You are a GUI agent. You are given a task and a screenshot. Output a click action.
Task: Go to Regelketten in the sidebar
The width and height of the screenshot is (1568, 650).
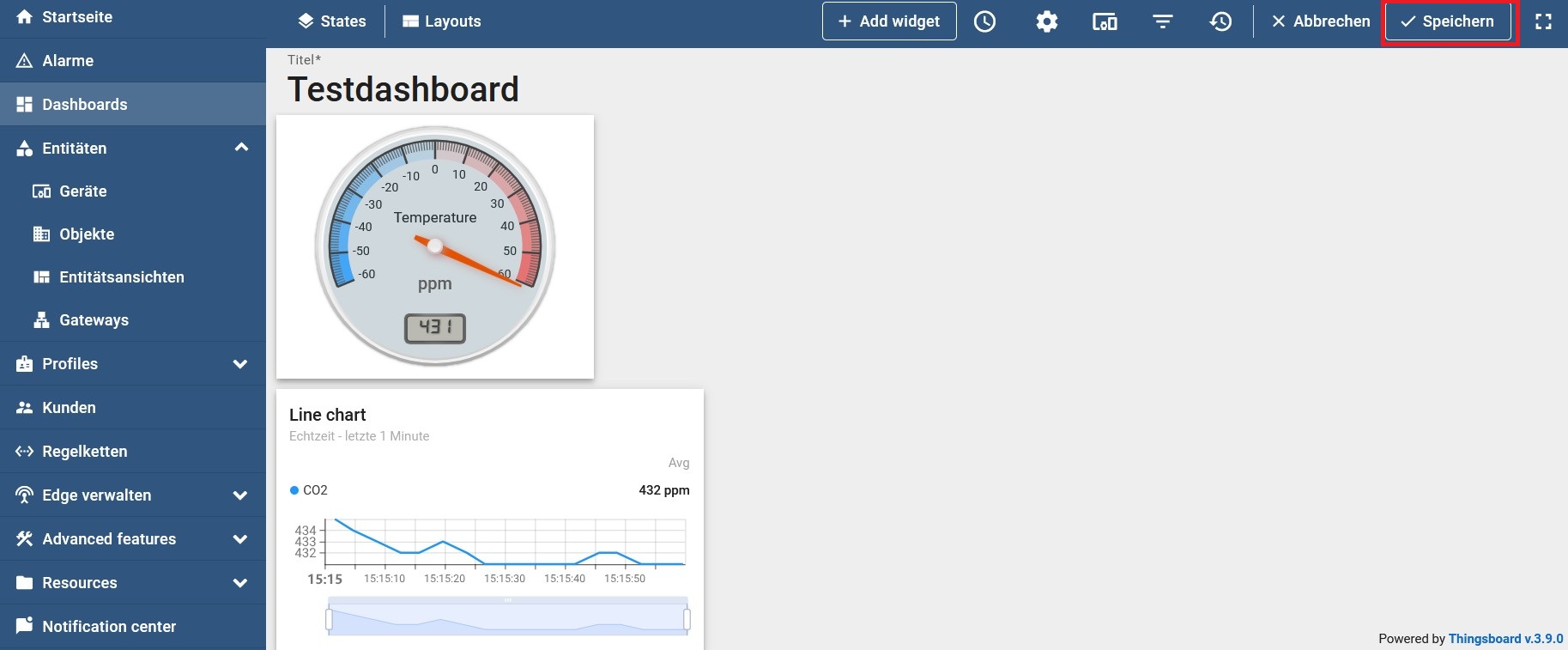point(84,452)
